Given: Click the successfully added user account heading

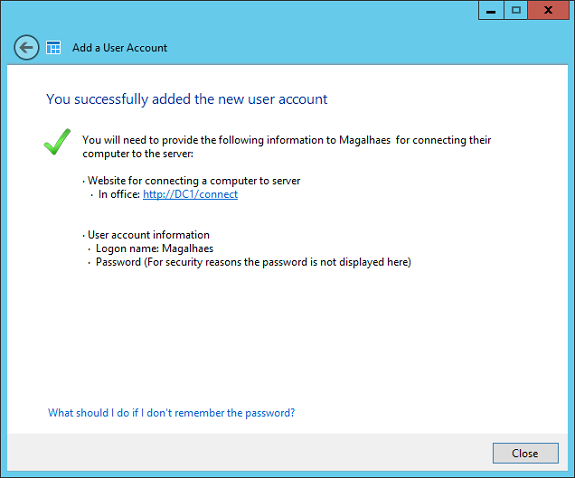Looking at the screenshot, I should [187, 99].
